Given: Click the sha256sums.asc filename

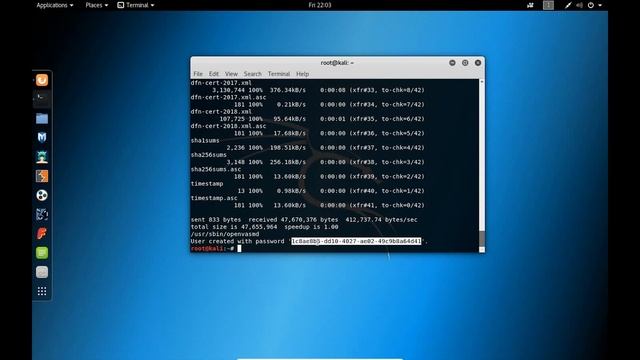Looking at the screenshot, I should coord(216,169).
